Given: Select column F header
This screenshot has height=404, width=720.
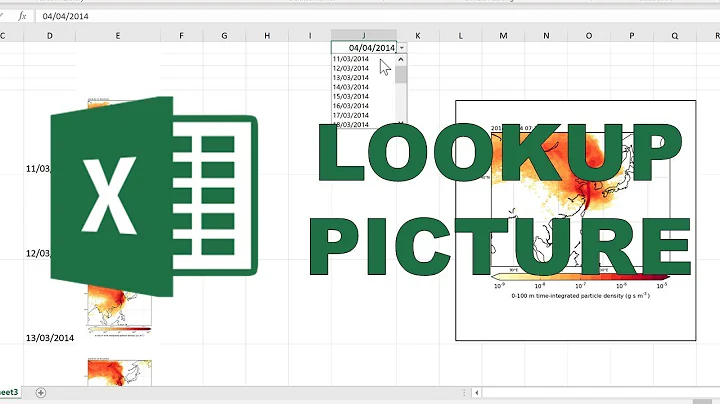Looking at the screenshot, I should coord(181,35).
